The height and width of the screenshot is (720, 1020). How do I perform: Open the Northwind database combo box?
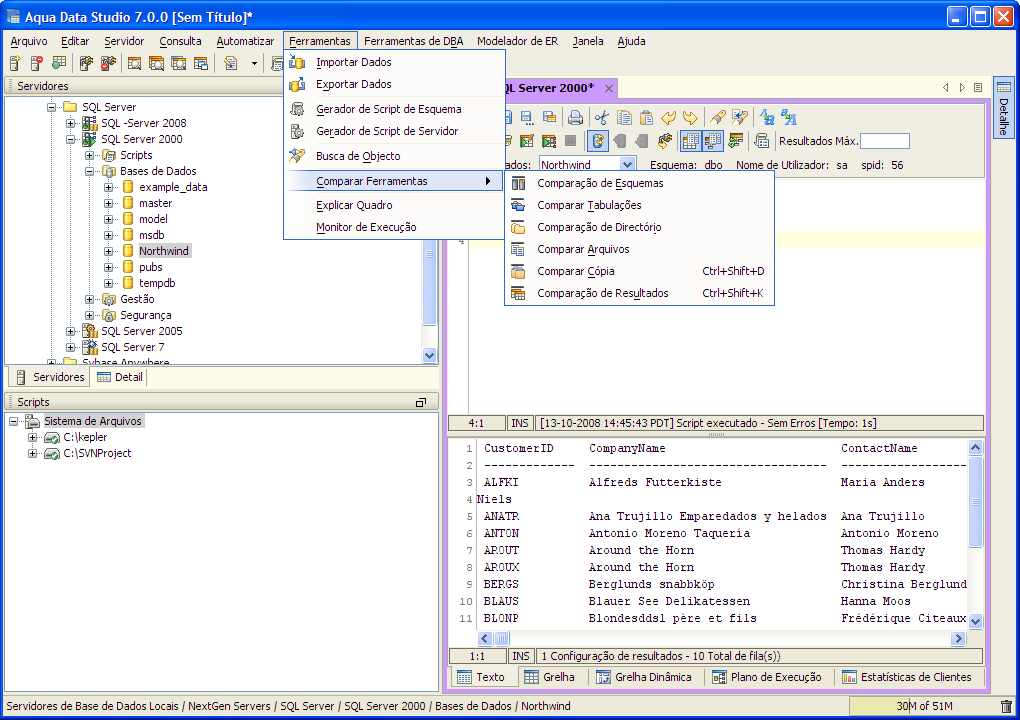(x=587, y=165)
